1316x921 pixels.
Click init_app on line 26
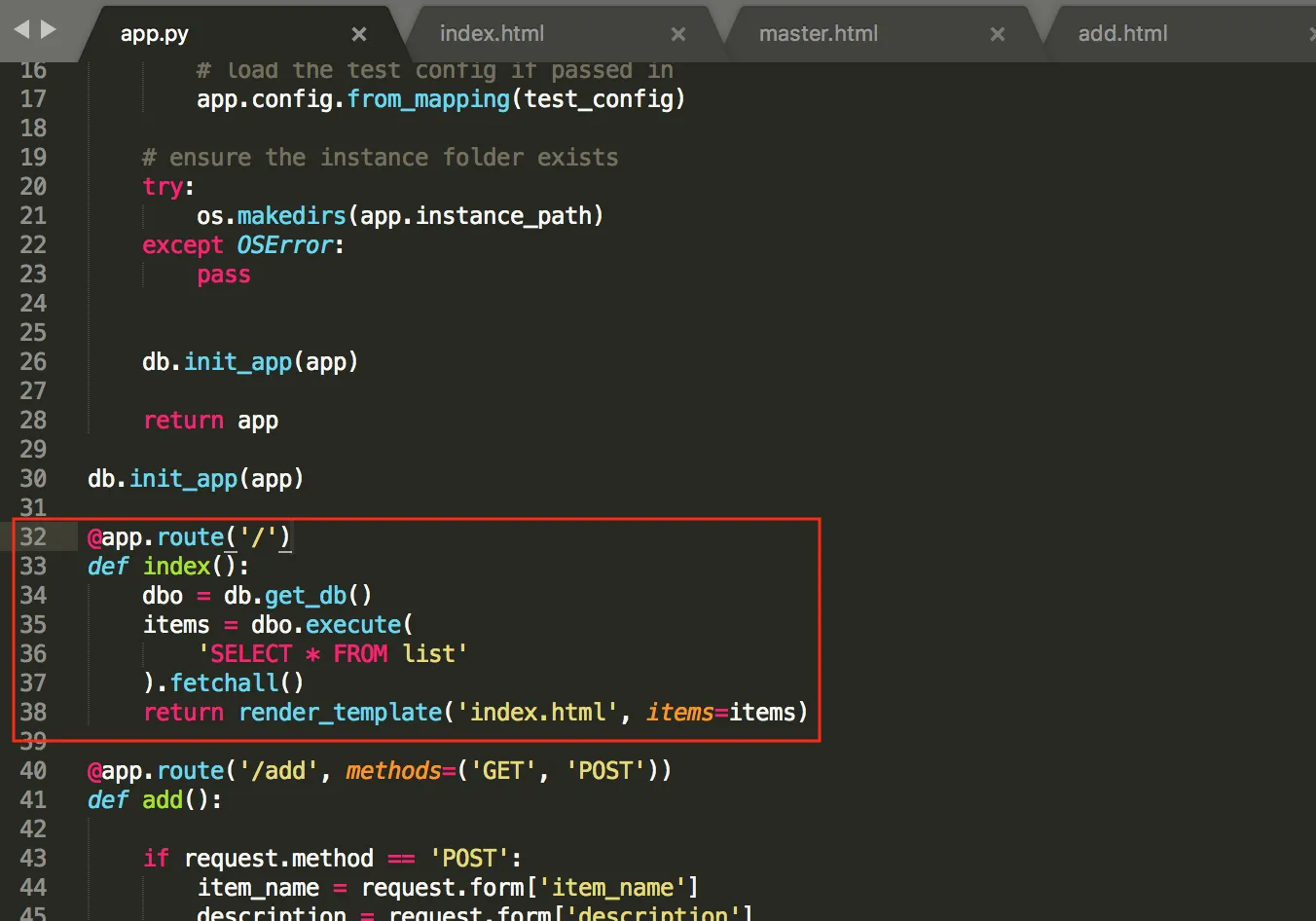click(x=238, y=362)
